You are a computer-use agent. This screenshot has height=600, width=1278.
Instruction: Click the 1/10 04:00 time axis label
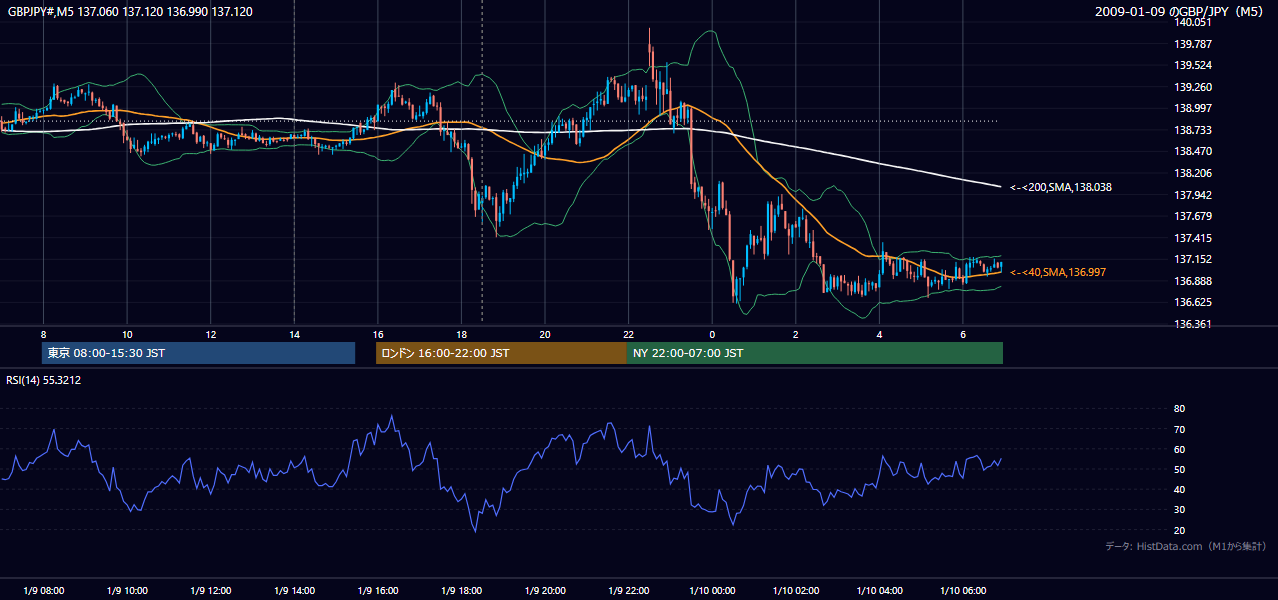click(879, 590)
